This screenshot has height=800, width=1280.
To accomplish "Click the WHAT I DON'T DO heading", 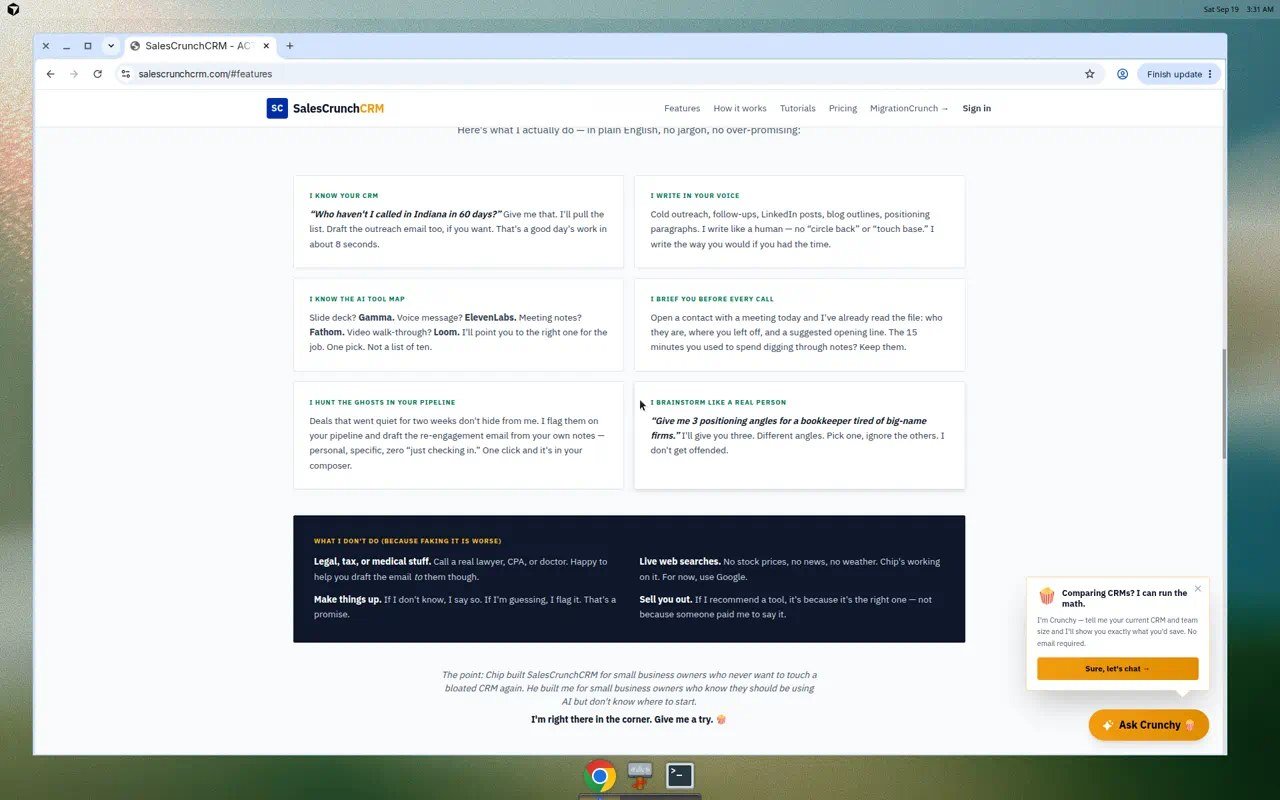I will (x=408, y=541).
